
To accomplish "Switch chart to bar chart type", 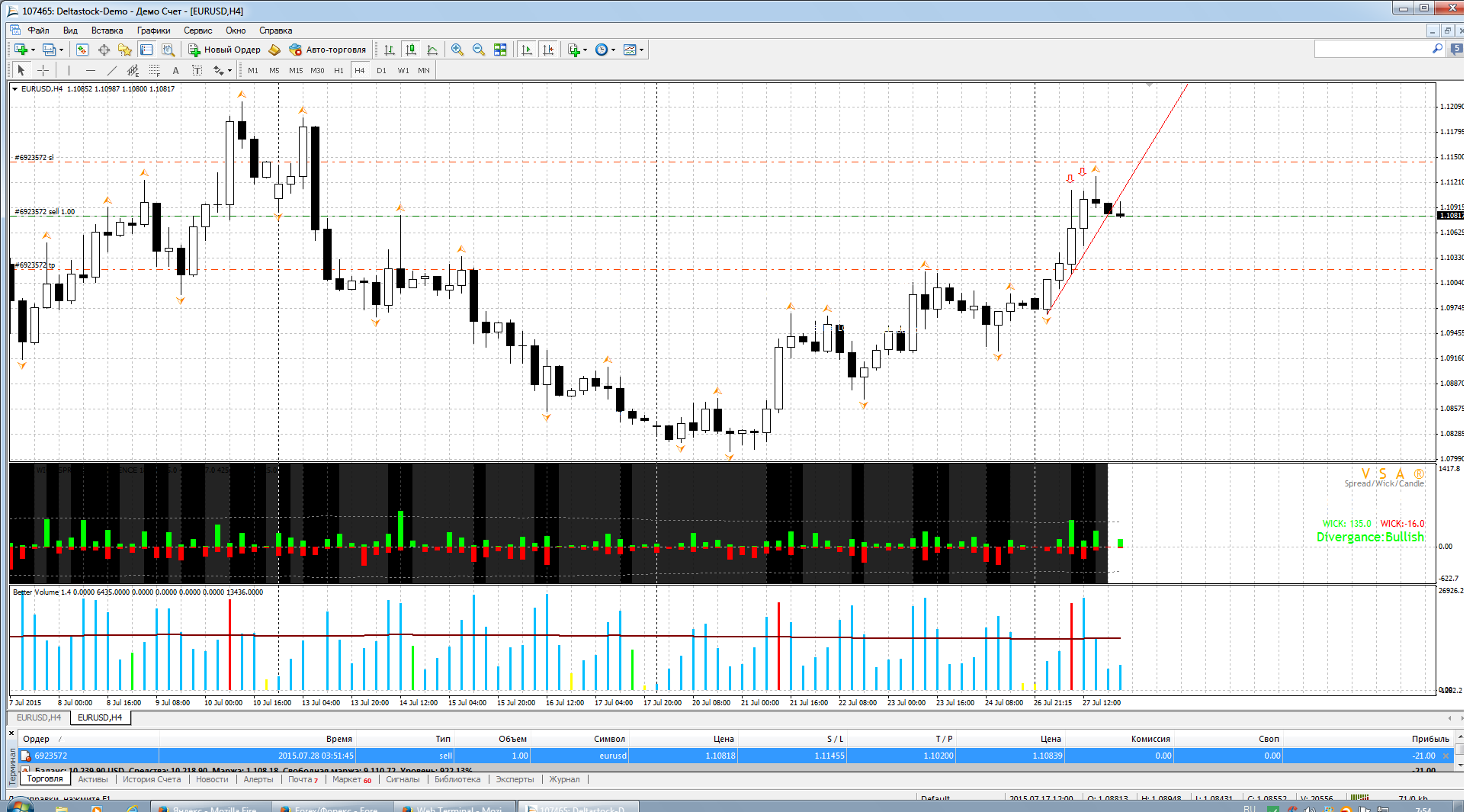I will coord(390,50).
